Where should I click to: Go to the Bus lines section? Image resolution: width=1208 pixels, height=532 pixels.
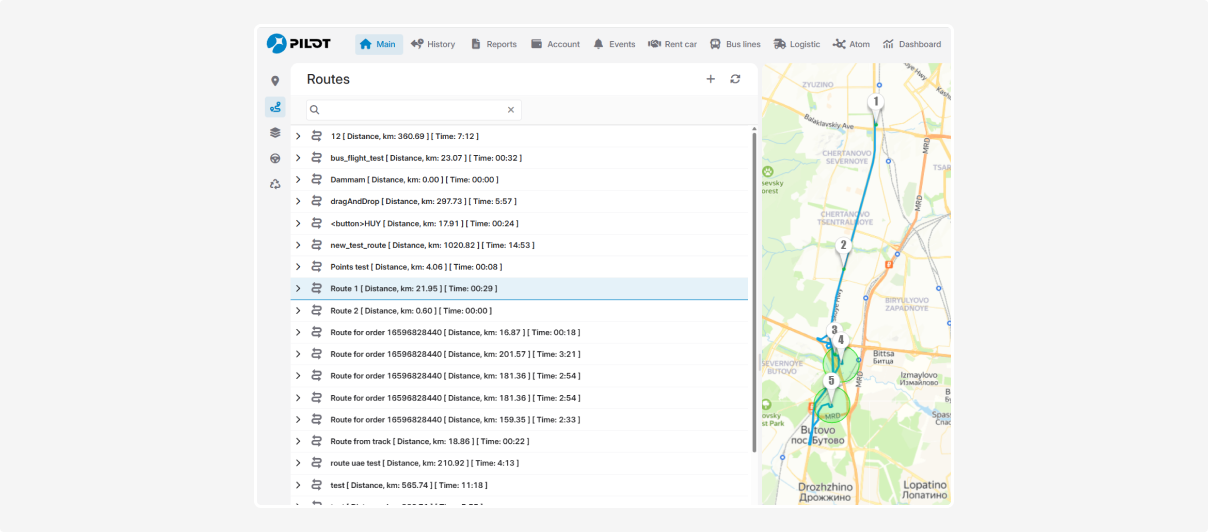pyautogui.click(x=734, y=44)
